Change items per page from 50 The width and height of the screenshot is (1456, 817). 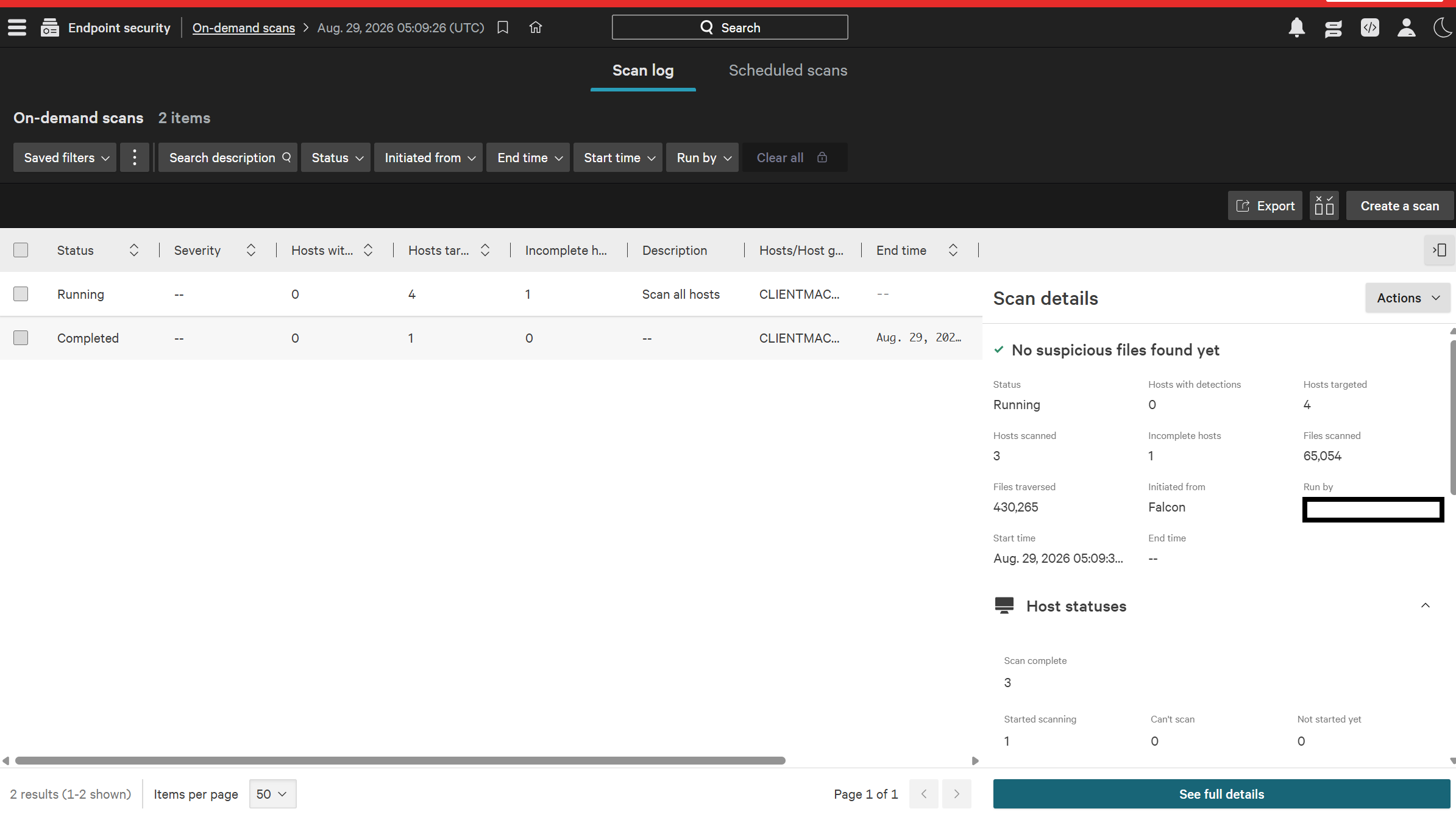272,794
